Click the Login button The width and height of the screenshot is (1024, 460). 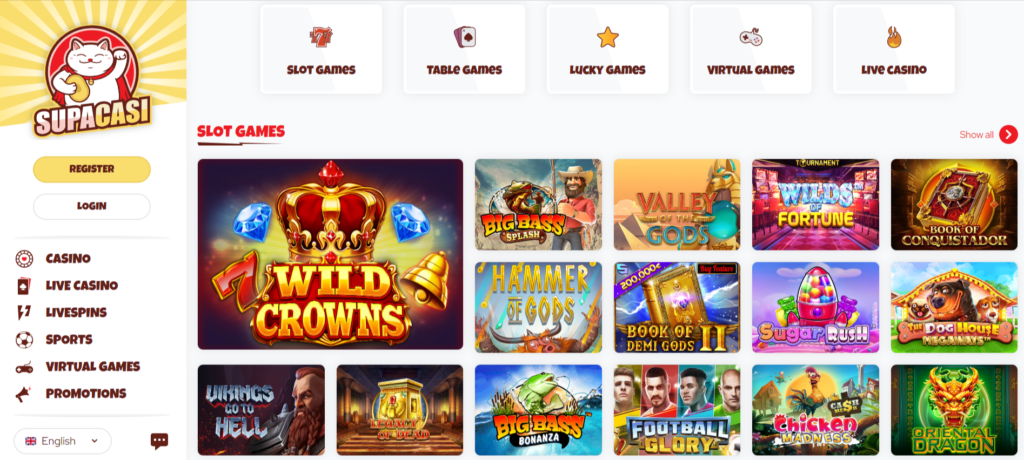pos(92,206)
